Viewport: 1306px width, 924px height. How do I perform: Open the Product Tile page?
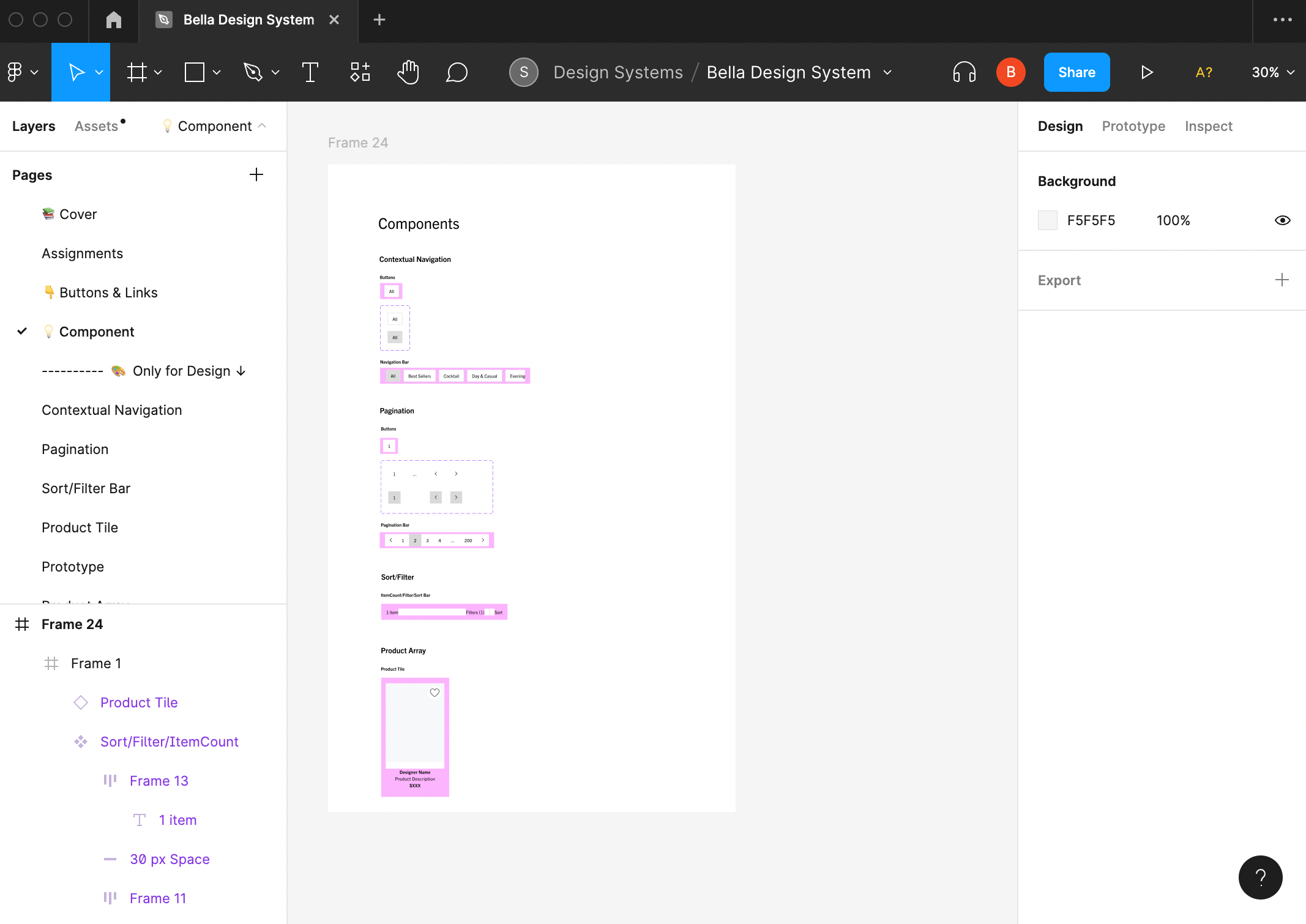80,527
